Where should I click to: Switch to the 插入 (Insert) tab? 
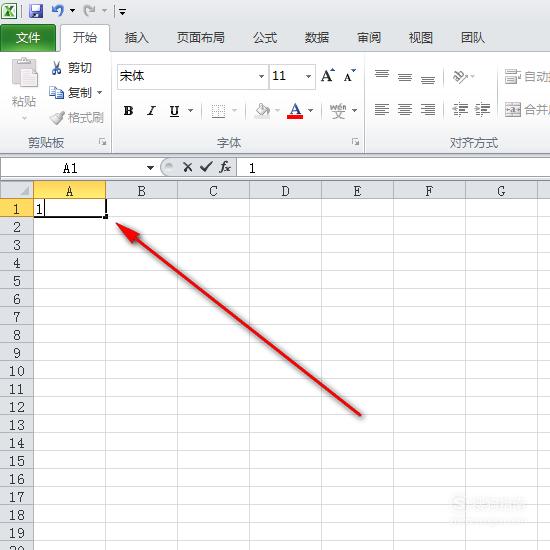pos(136,38)
